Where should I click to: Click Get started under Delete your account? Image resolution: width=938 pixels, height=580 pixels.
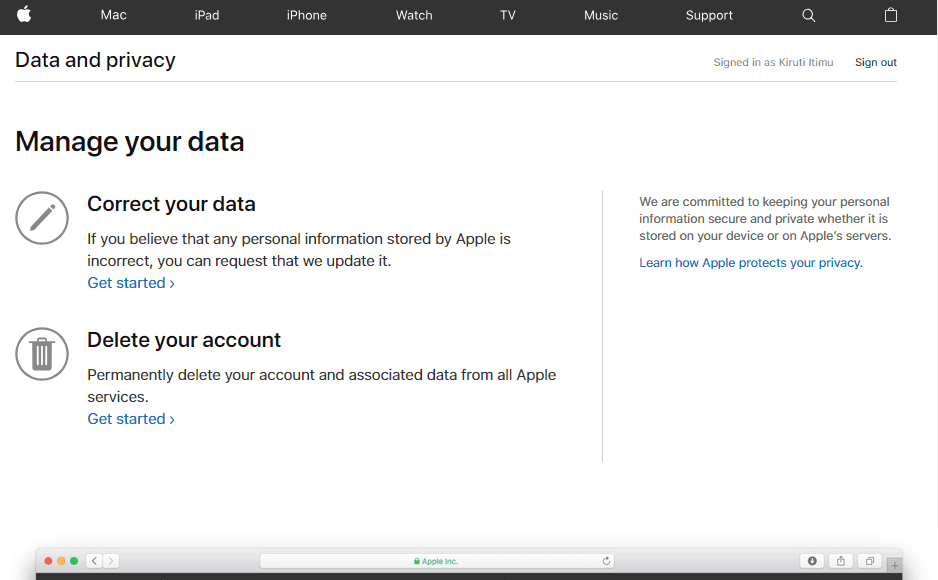[x=131, y=419]
